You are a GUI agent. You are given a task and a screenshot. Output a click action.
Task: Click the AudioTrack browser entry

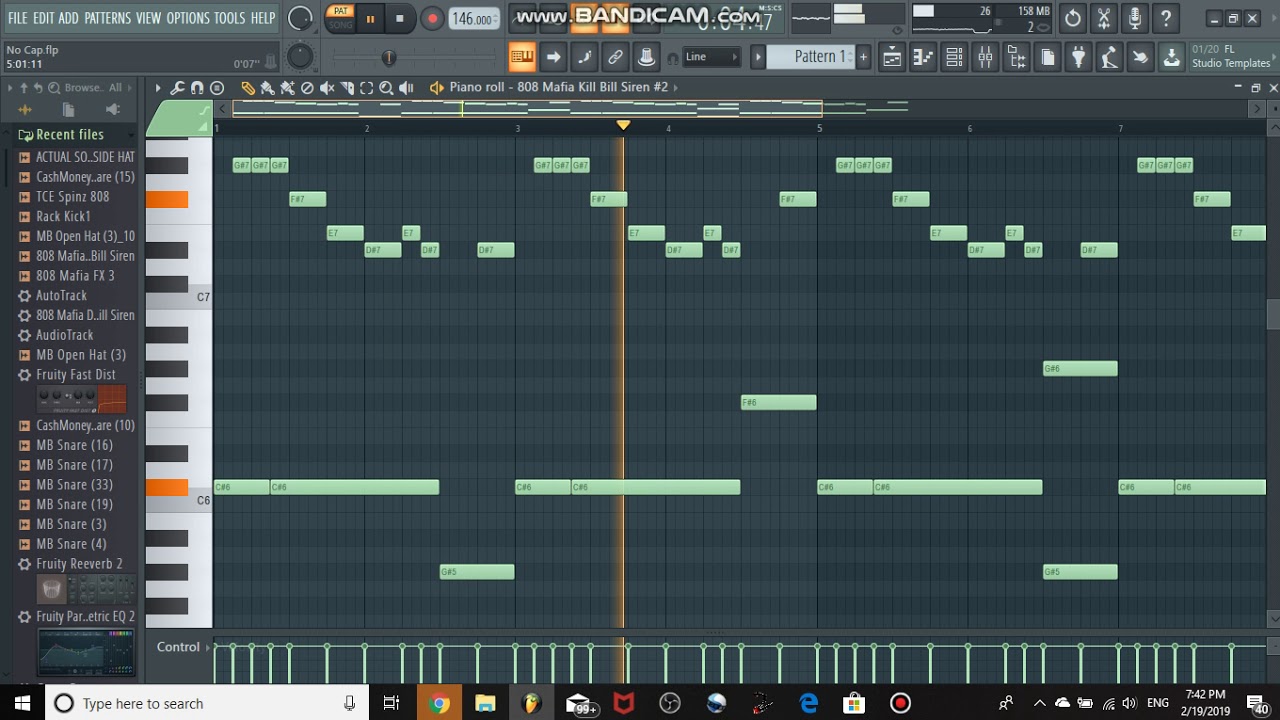point(64,335)
